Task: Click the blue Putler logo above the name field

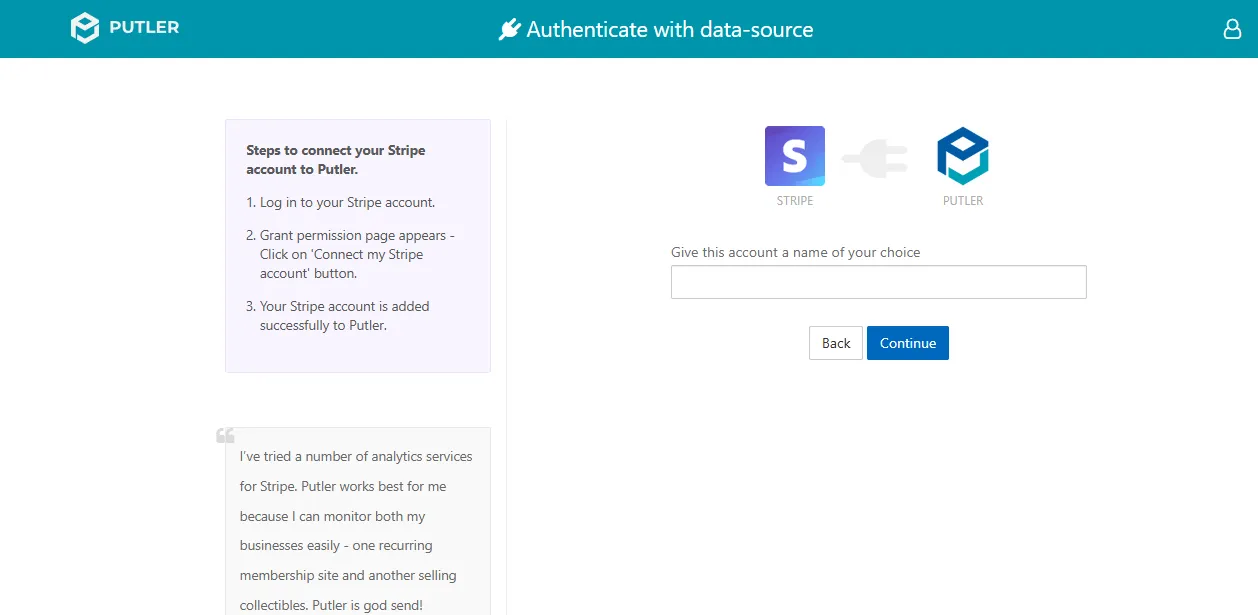Action: click(x=963, y=156)
